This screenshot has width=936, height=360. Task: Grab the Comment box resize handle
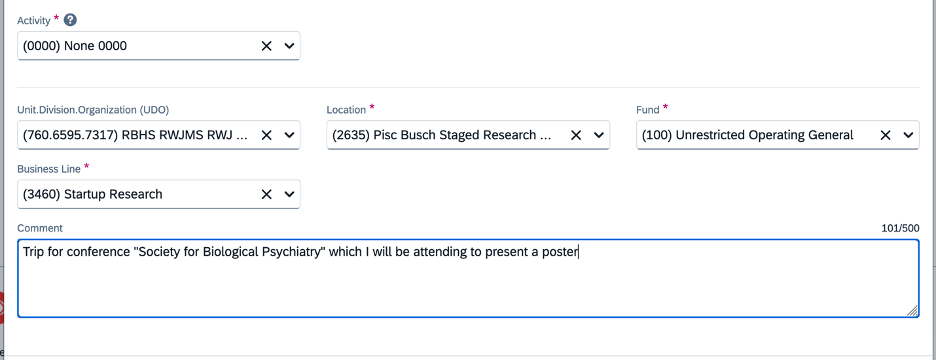(x=912, y=310)
